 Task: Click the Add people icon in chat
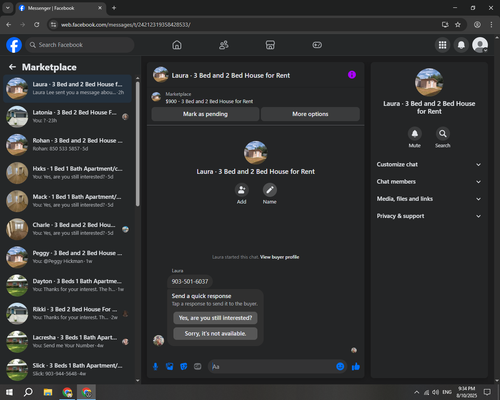click(241, 190)
